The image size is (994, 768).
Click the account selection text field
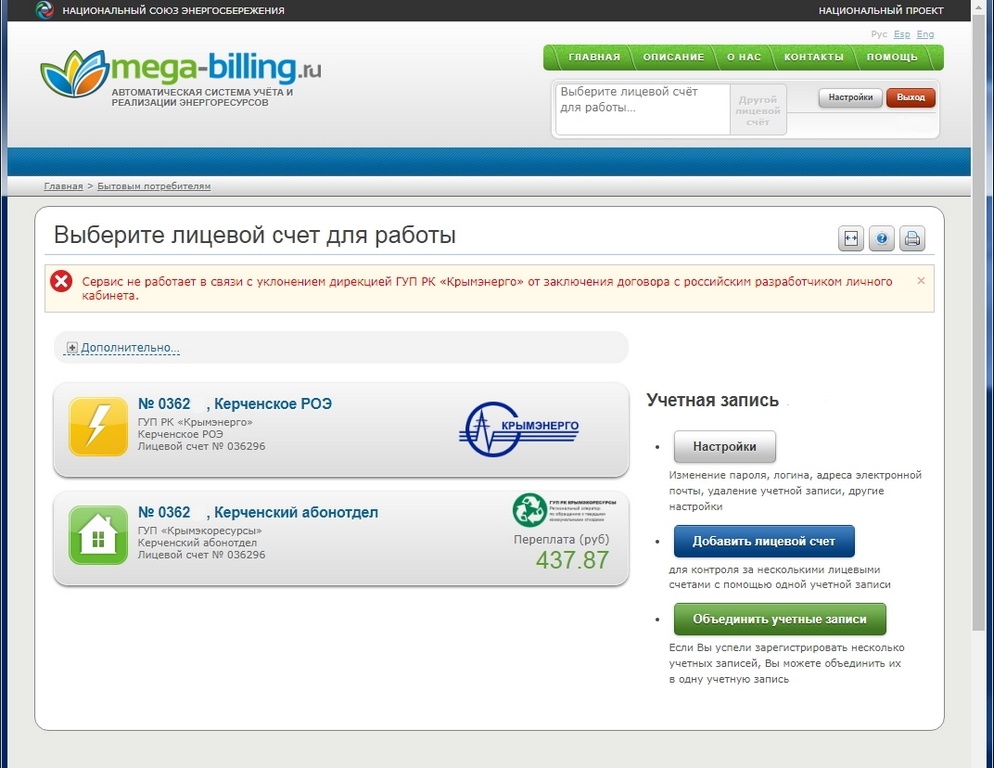coord(642,108)
